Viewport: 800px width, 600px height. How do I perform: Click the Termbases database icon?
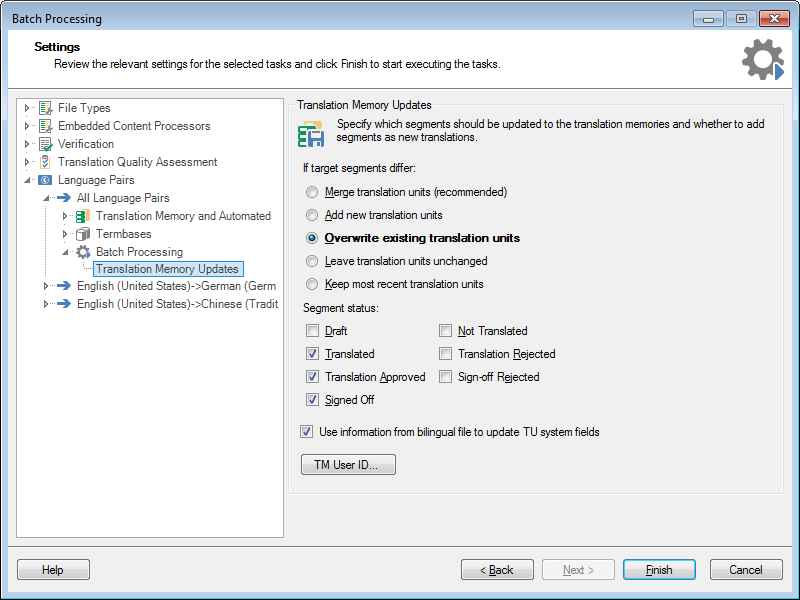click(83, 234)
